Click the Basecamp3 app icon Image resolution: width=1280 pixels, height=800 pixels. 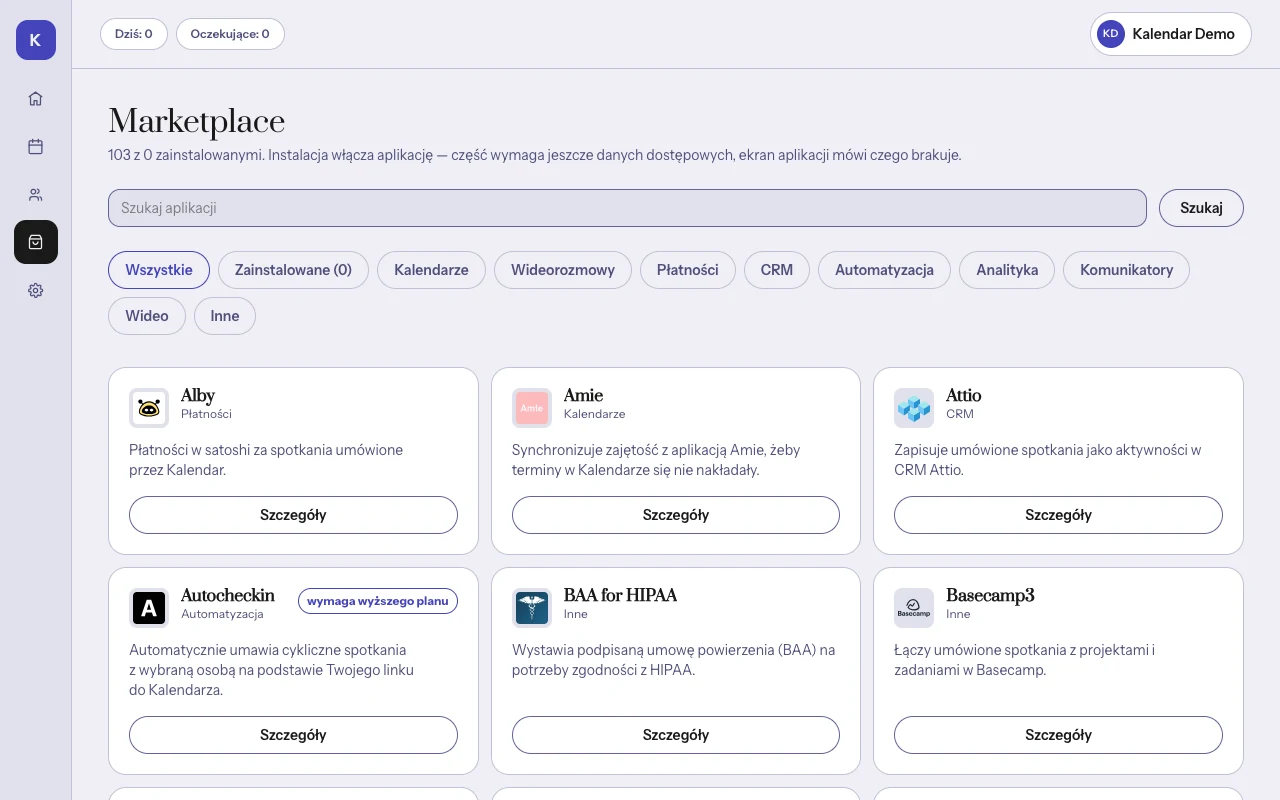(x=914, y=608)
